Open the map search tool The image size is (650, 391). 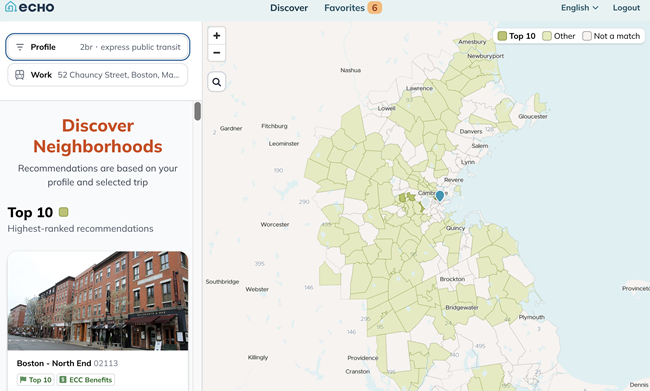point(216,82)
